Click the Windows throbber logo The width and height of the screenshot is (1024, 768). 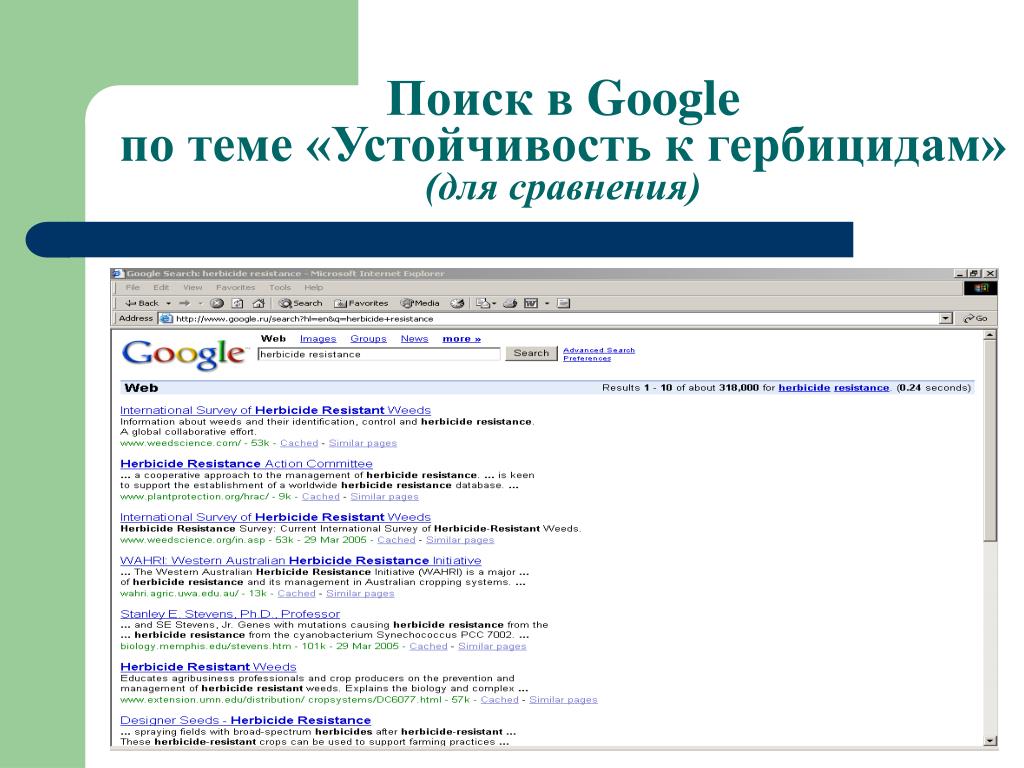click(x=980, y=288)
